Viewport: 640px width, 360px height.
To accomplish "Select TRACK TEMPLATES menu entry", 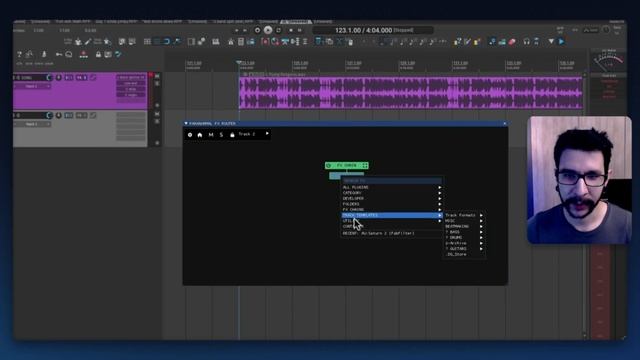I will pyautogui.click(x=391, y=215).
